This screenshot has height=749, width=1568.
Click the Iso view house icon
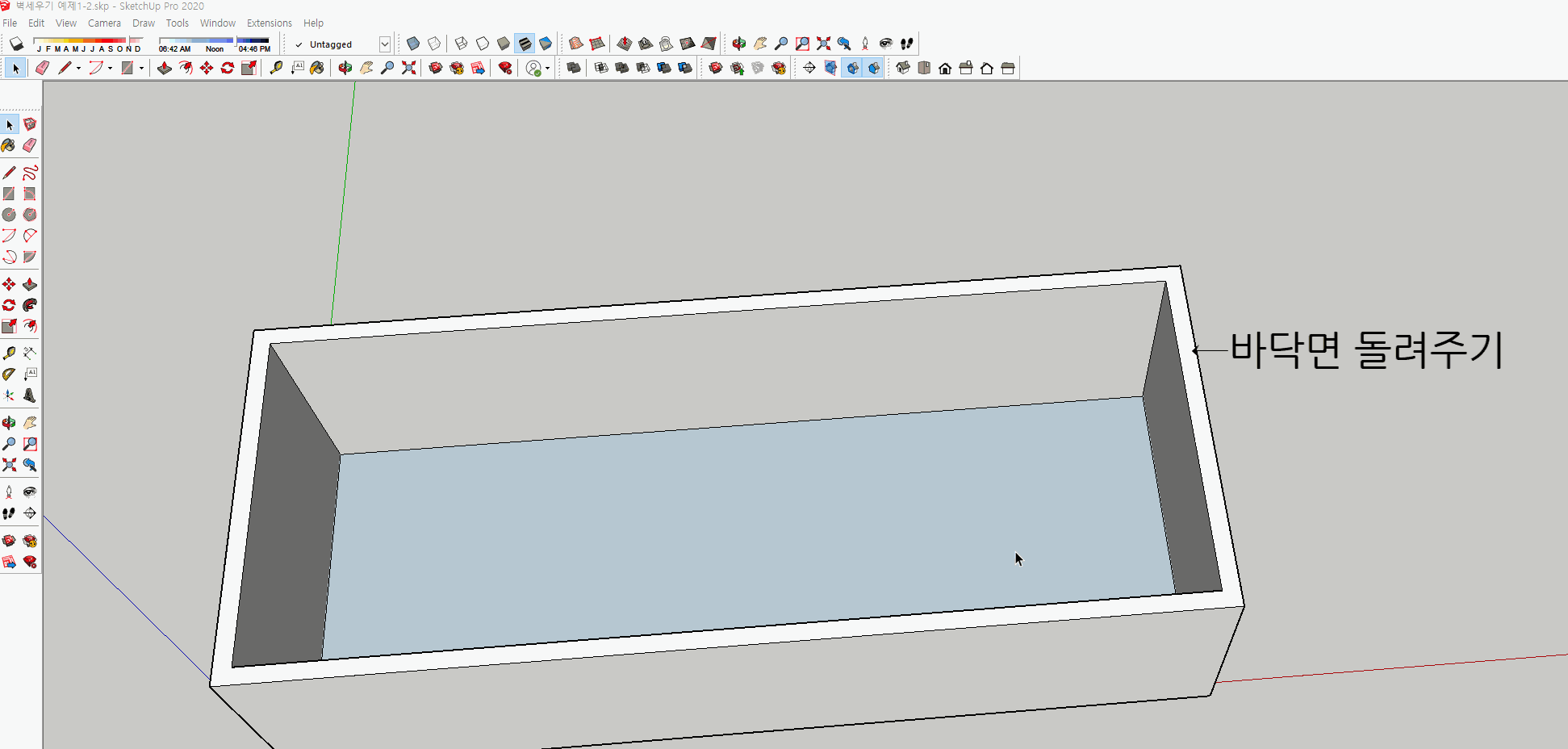coord(903,69)
